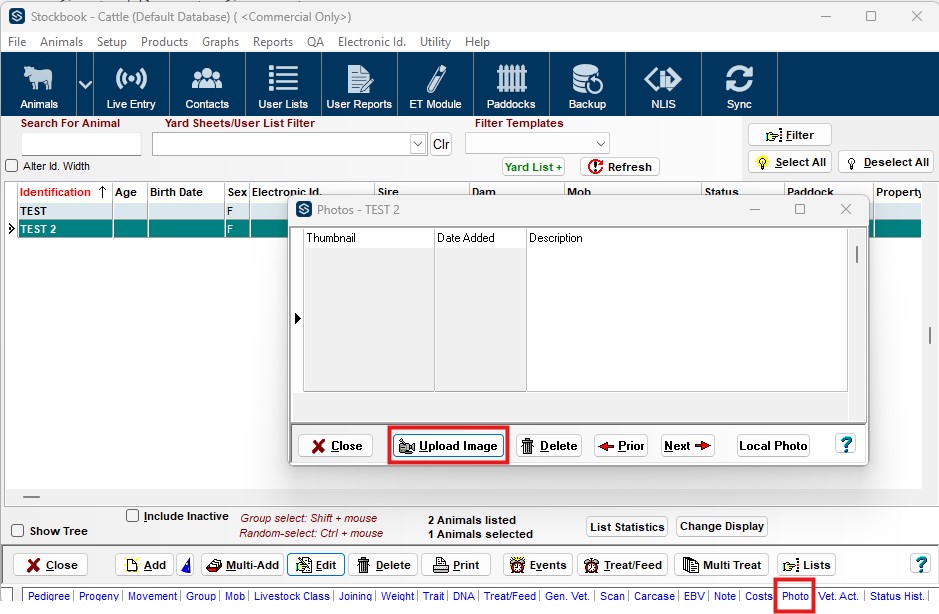
Task: Go to Prior photo
Action: click(621, 446)
